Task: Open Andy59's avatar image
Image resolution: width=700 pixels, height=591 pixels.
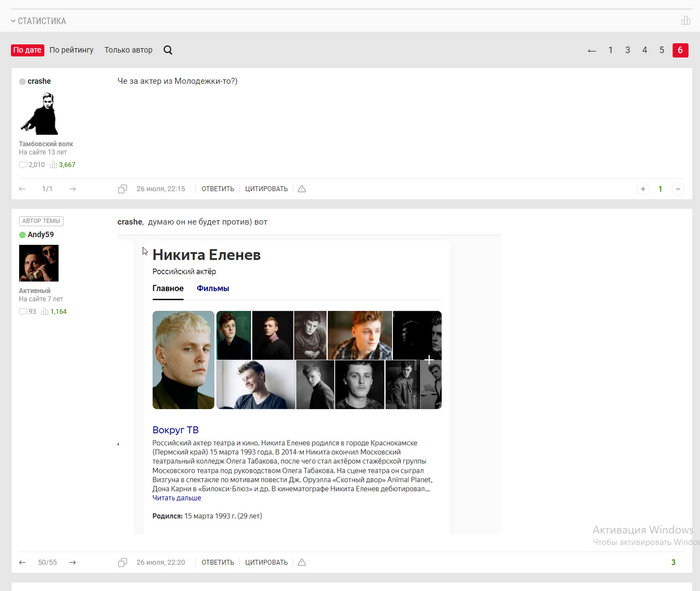Action: coord(39,263)
